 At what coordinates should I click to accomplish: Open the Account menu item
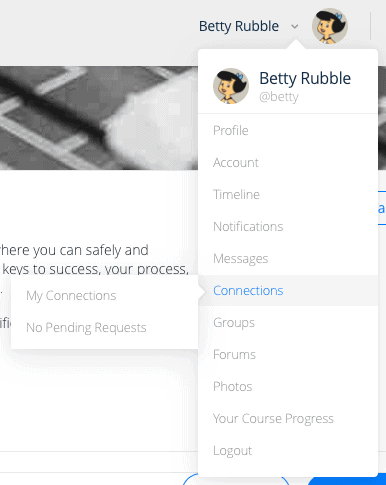point(288,163)
